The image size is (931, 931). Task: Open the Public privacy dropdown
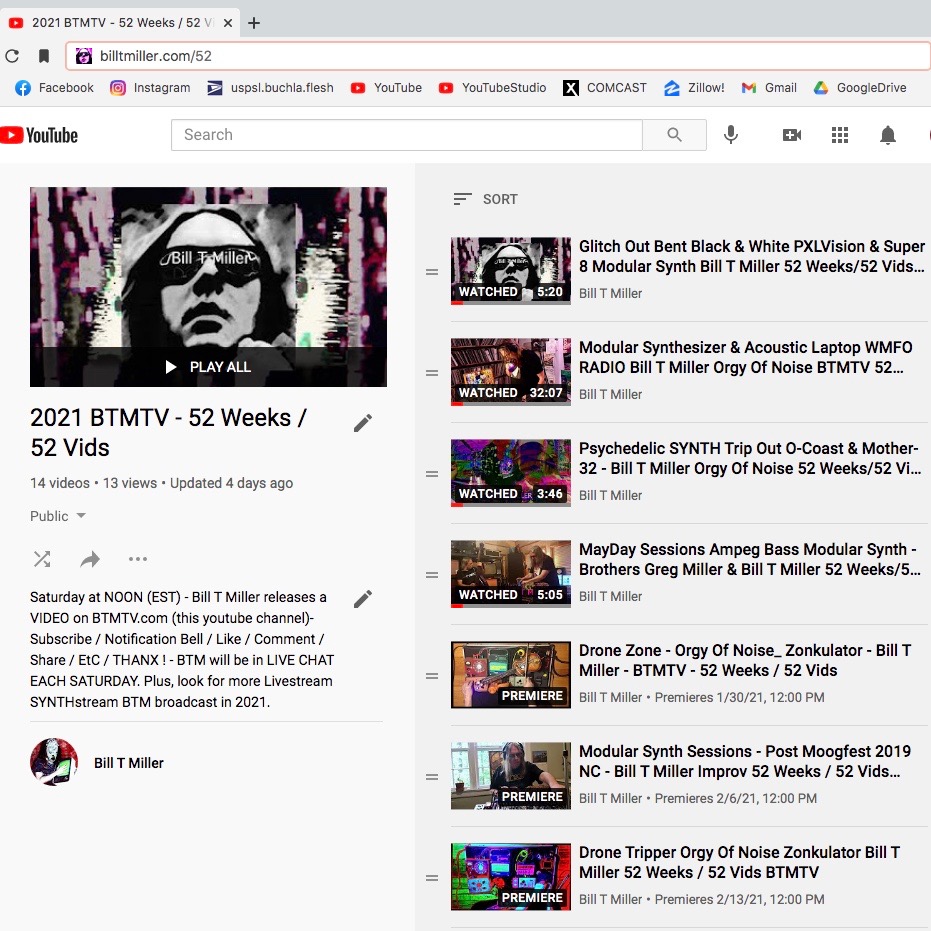pos(57,516)
